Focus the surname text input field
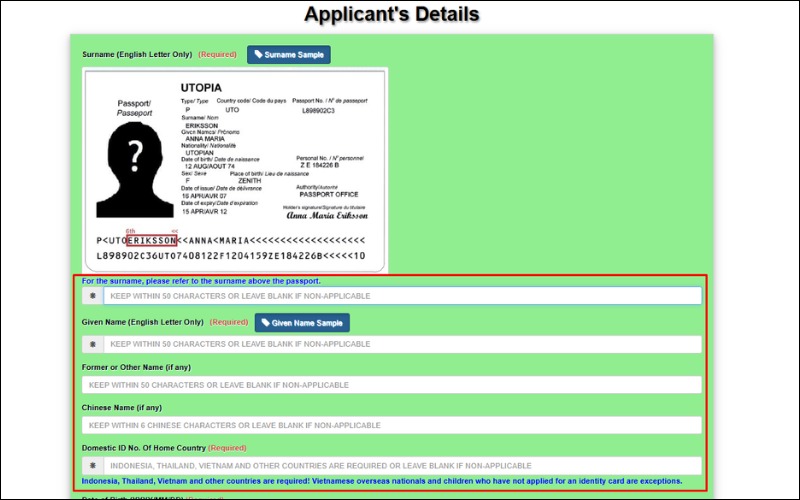The height and width of the screenshot is (500, 800). (402, 296)
